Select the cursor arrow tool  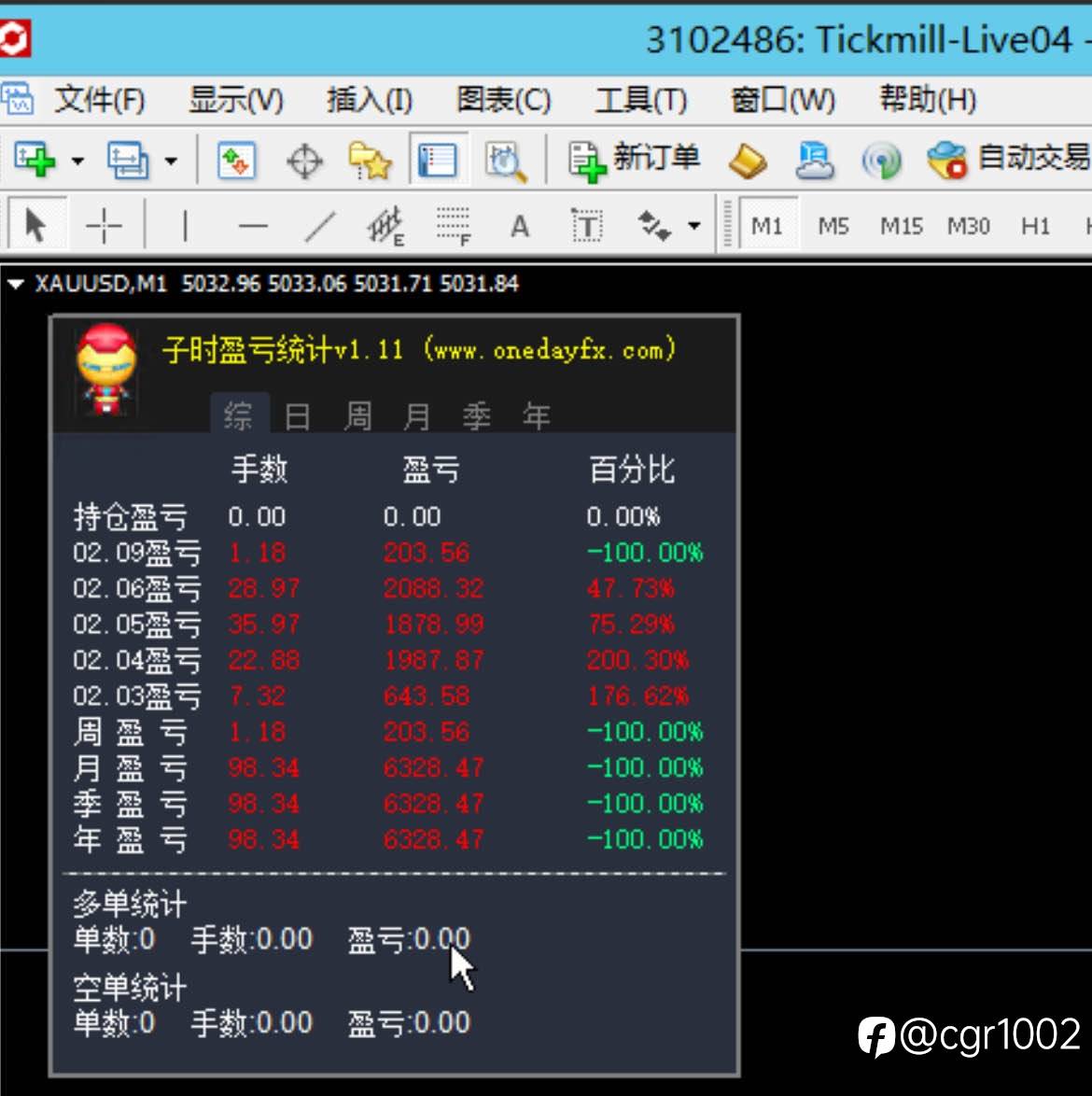coord(36,226)
